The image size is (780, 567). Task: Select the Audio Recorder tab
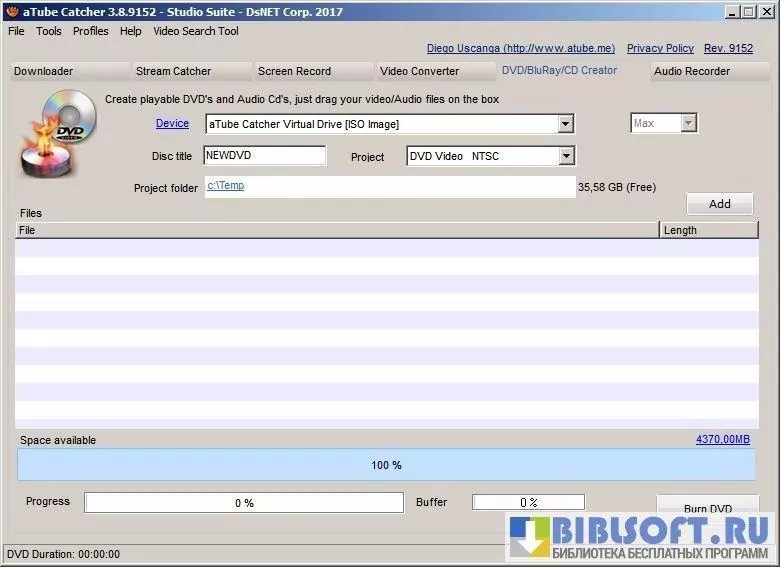click(692, 71)
